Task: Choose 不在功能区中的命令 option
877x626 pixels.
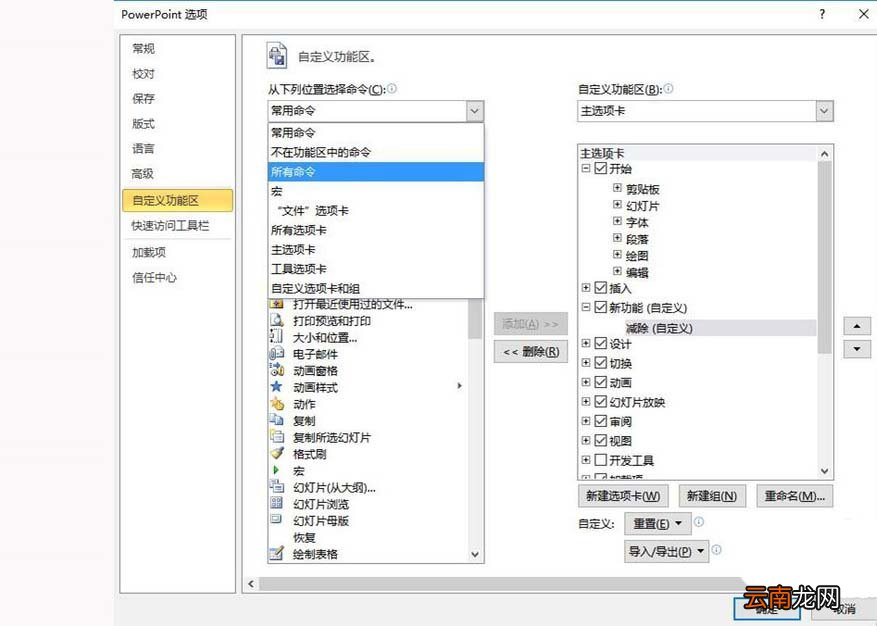Action: pyautogui.click(x=376, y=152)
